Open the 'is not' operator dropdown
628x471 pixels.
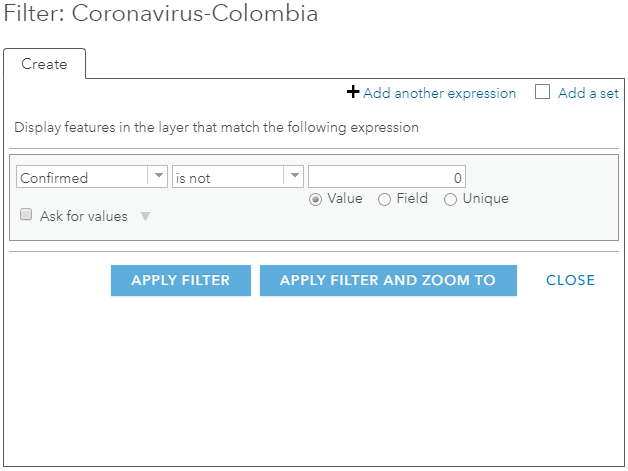(x=228, y=177)
